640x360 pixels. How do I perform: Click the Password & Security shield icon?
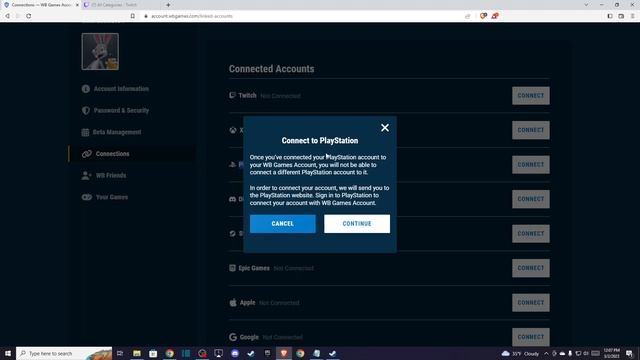tap(86, 110)
